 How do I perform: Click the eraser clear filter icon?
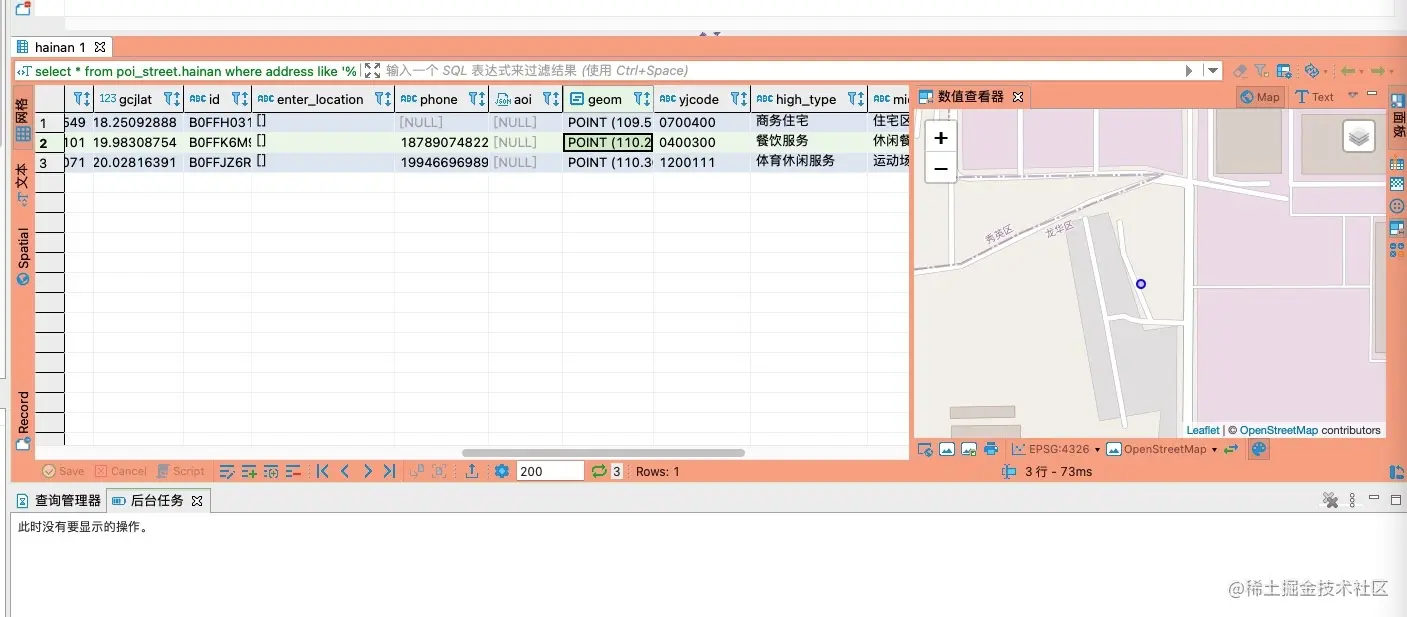click(x=1240, y=71)
